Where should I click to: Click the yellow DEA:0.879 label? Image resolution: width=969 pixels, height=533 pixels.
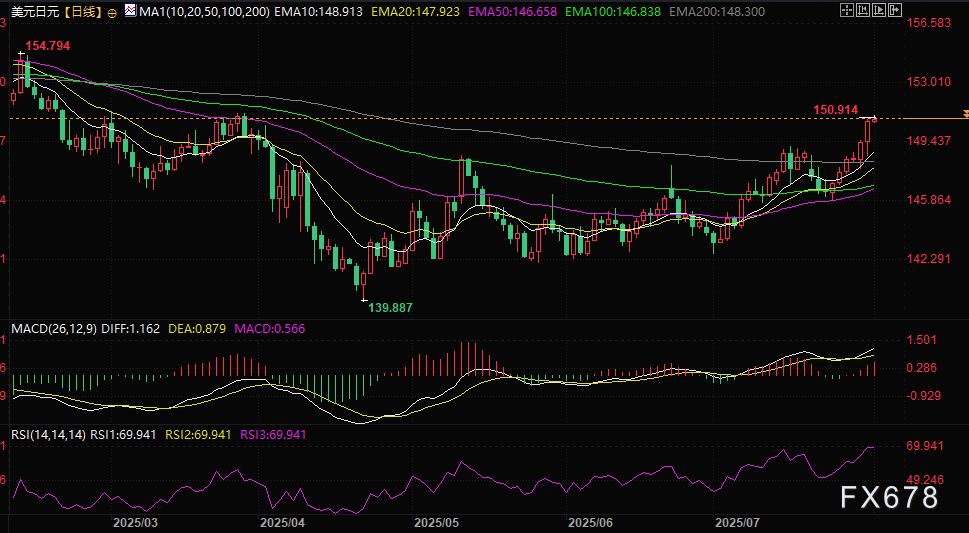[x=201, y=328]
